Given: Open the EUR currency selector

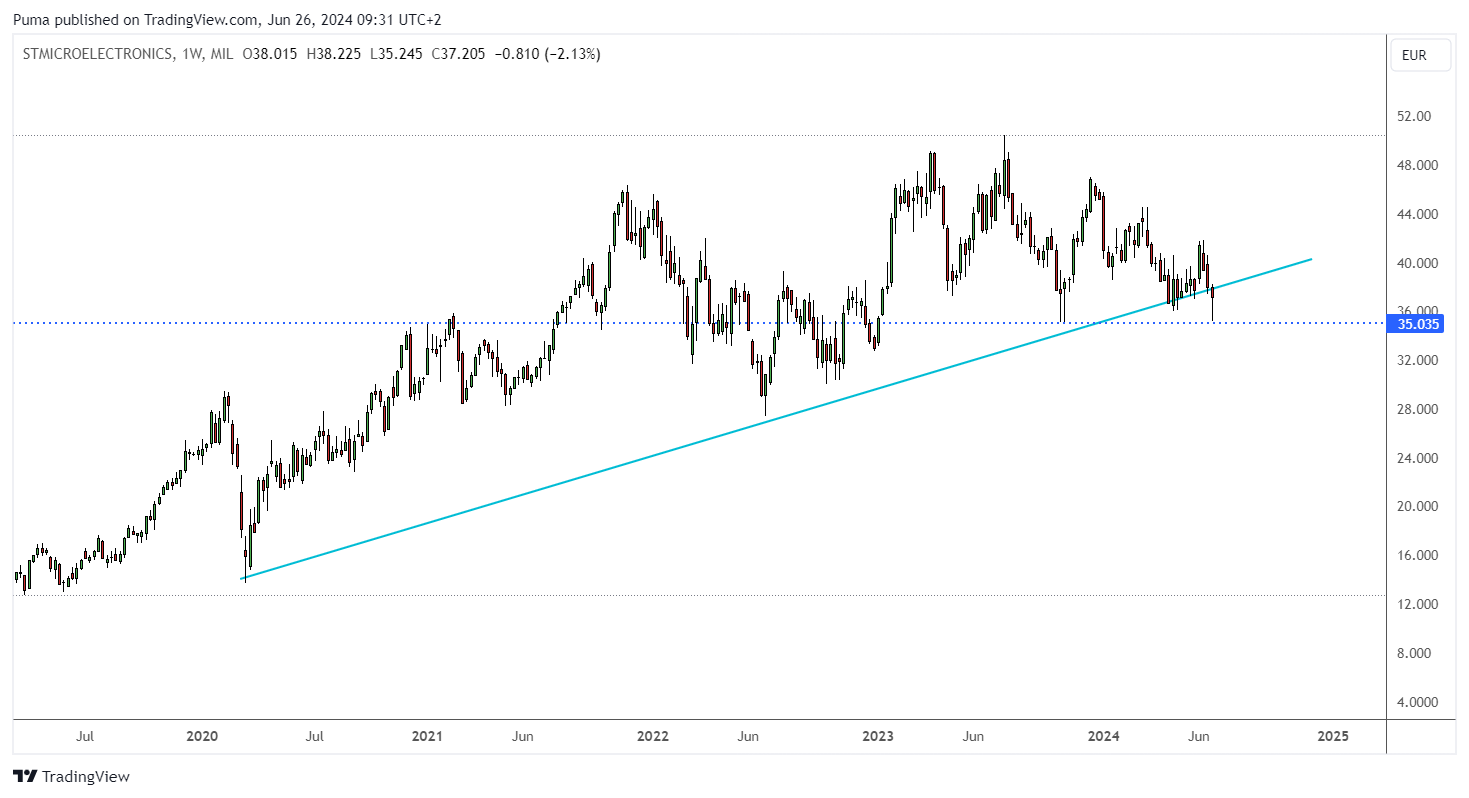Looking at the screenshot, I should 1421,55.
